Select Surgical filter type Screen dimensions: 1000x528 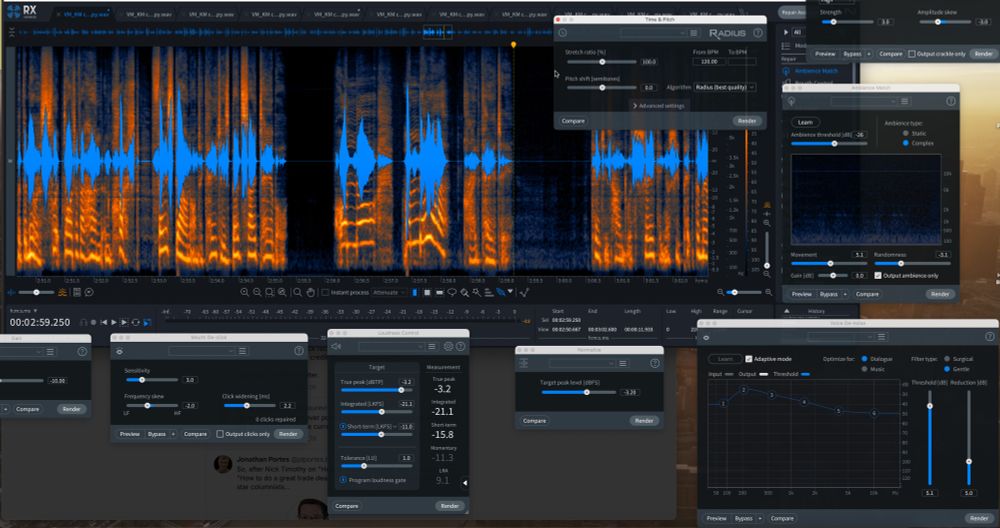[x=947, y=359]
